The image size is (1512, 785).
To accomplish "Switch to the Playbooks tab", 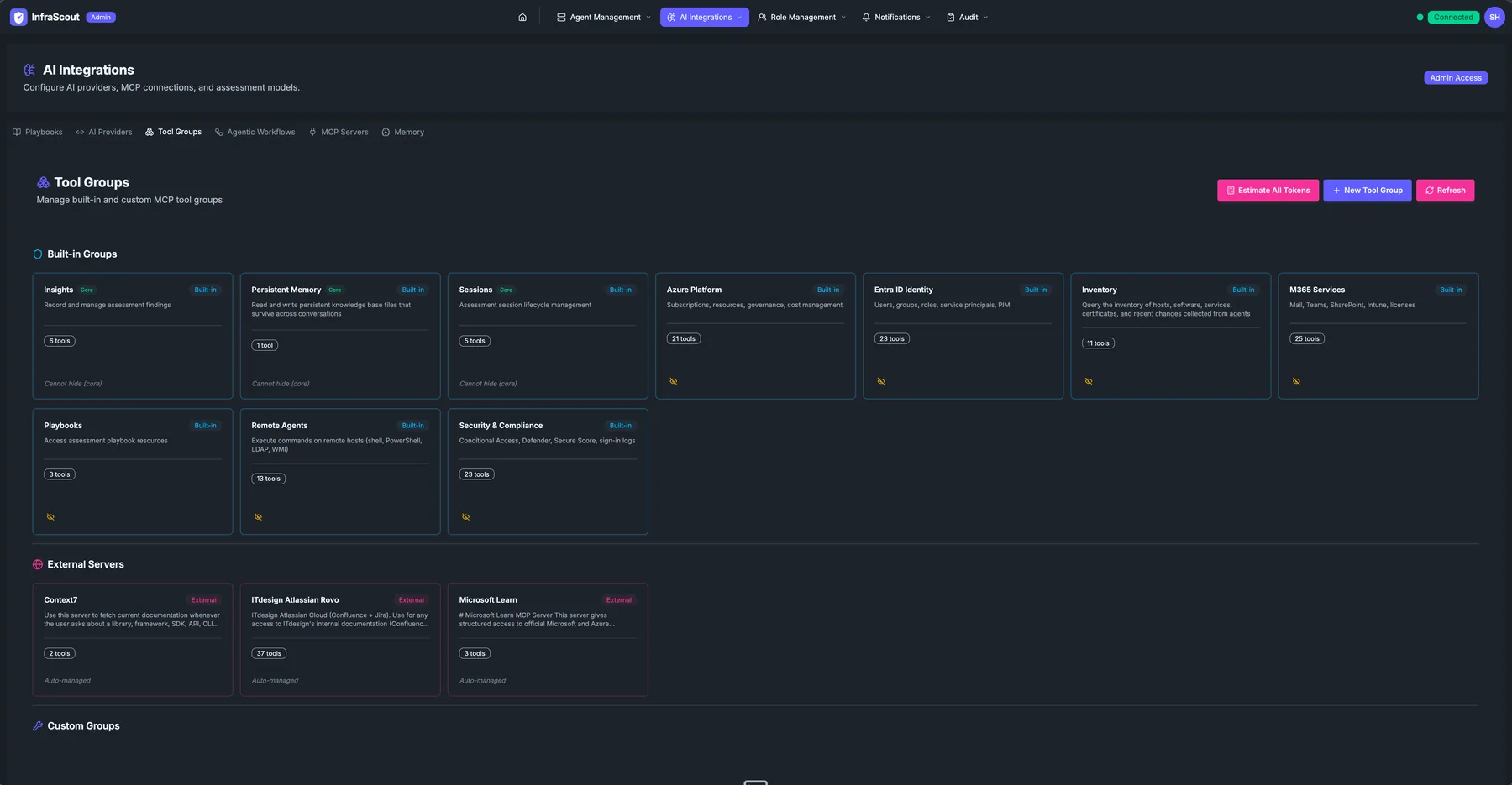I will pos(38,132).
